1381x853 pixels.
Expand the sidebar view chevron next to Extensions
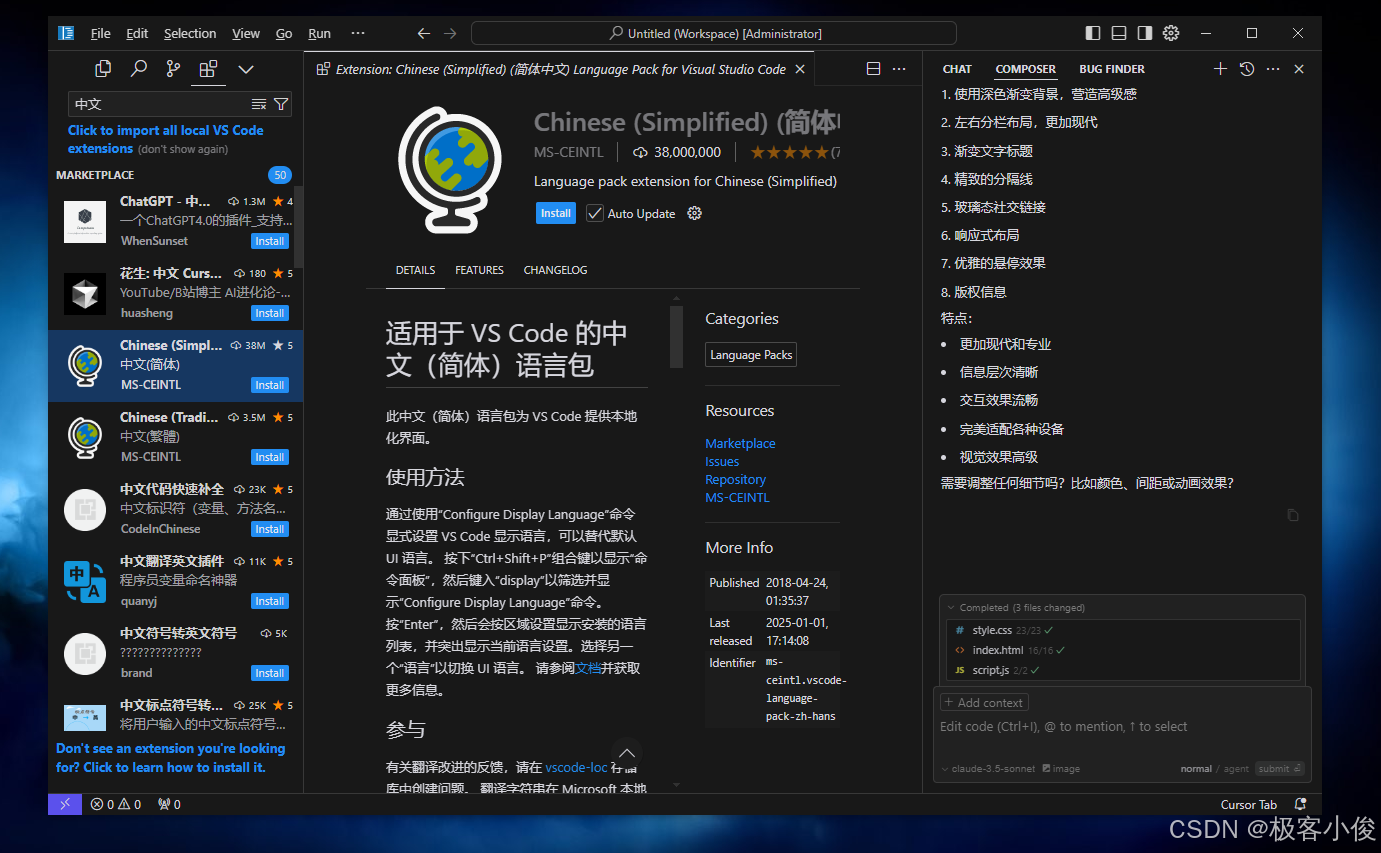[245, 69]
